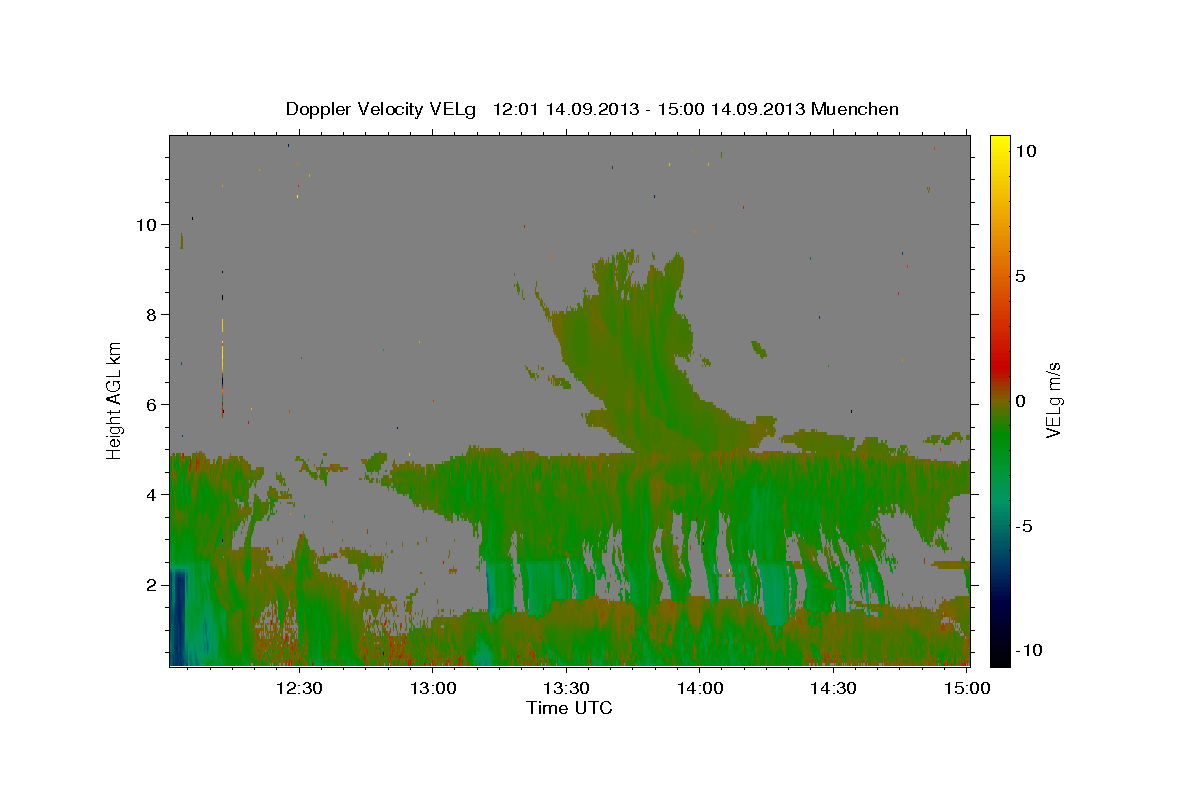Click the height axis label 6
This screenshot has height=800, width=1200.
(x=152, y=404)
